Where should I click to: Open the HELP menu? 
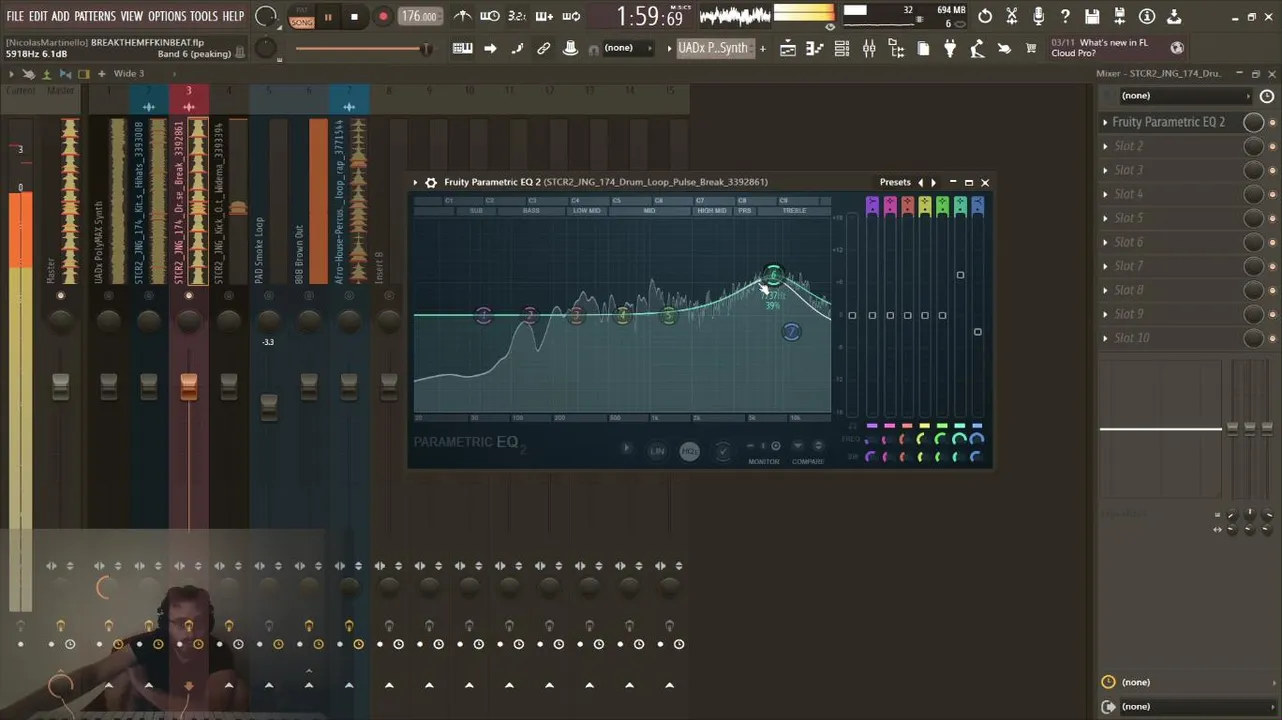[233, 16]
